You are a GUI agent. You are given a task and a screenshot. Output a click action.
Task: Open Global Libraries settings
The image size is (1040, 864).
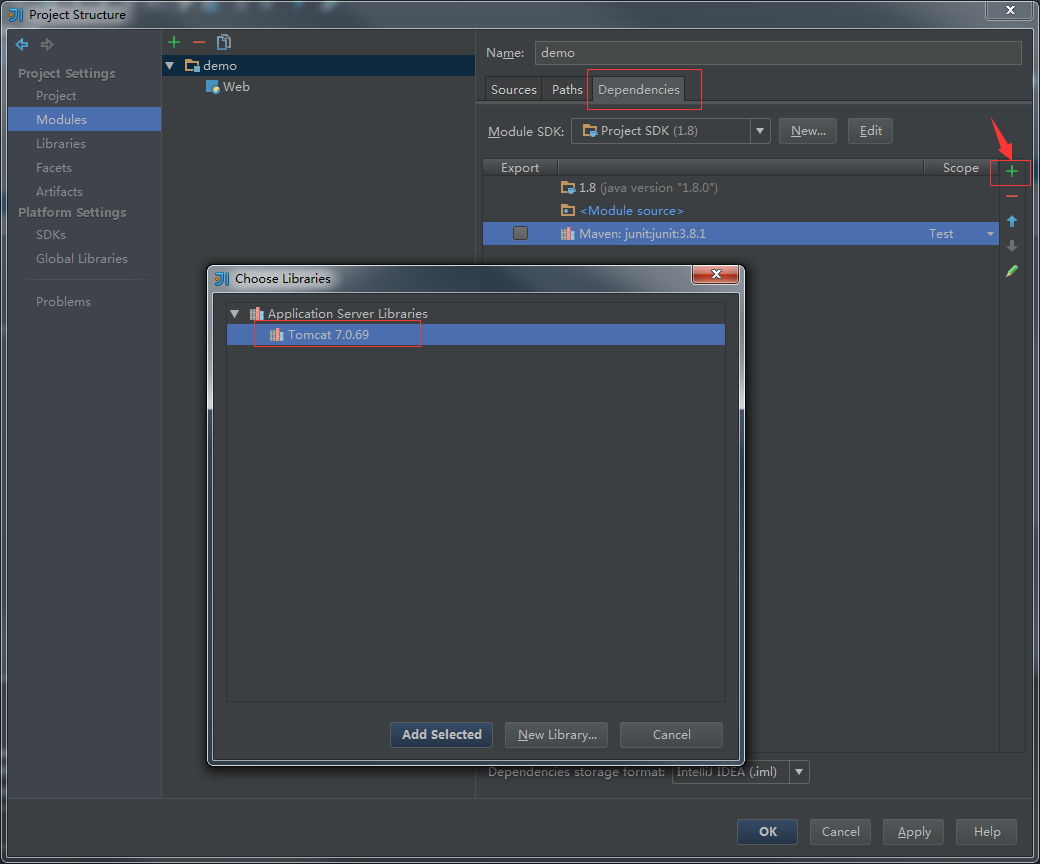(82, 259)
